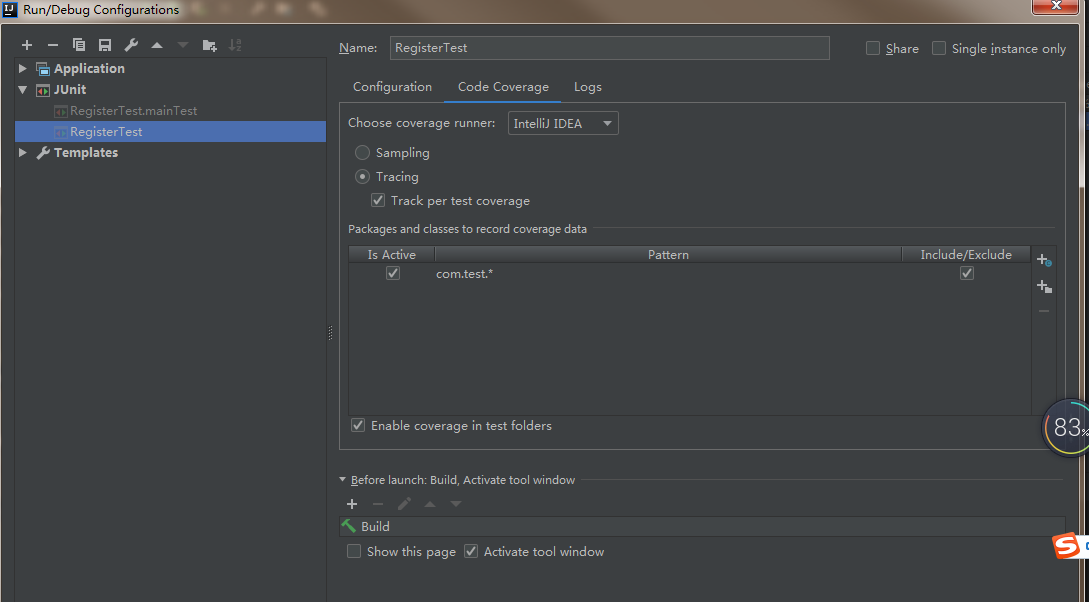Viewport: 1089px width, 602px height.
Task: Switch to the Code Coverage tab
Action: pyautogui.click(x=504, y=87)
